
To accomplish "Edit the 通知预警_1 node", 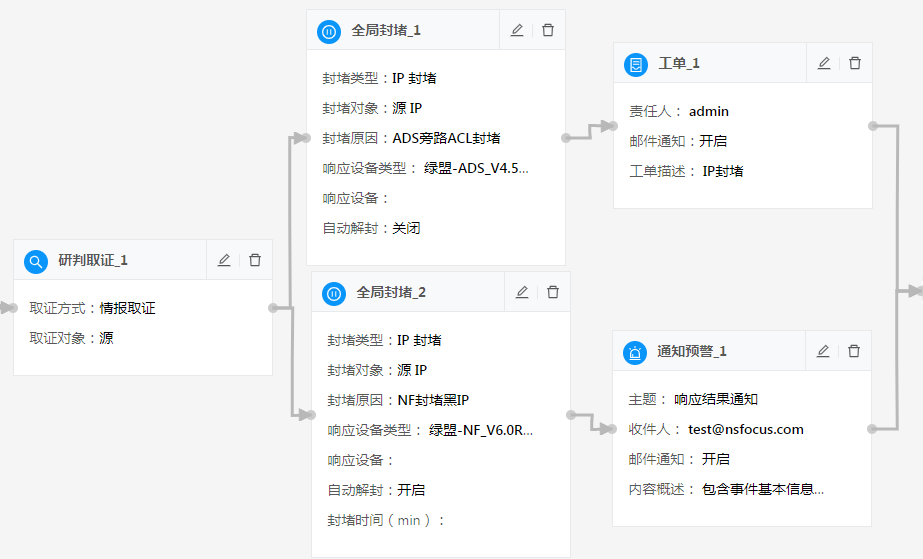I will pos(823,351).
